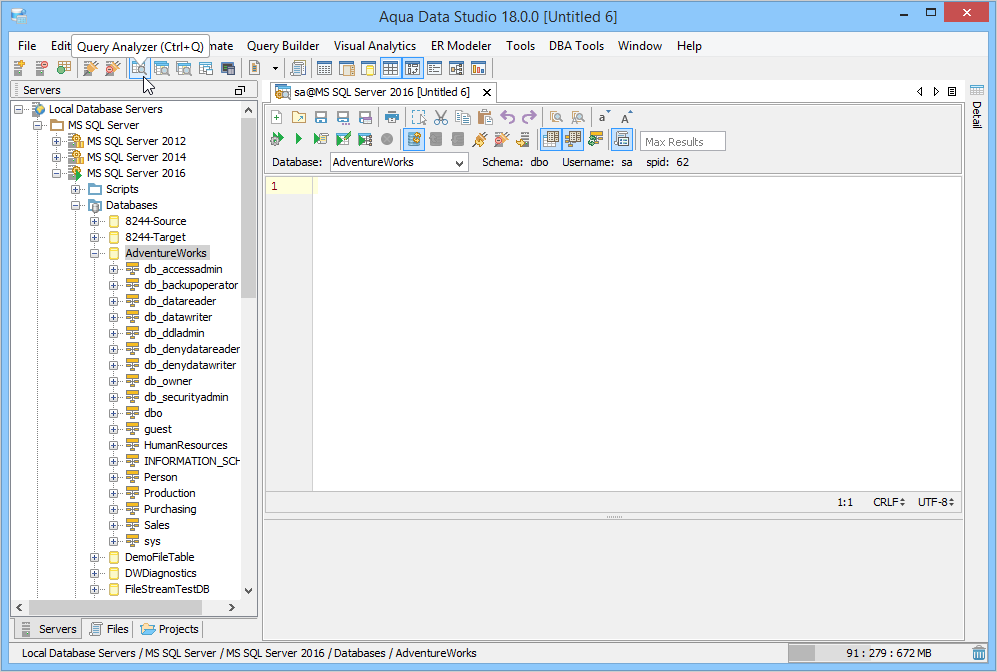Collapse the AdventureWorks database node
The image size is (997, 672).
click(x=94, y=253)
